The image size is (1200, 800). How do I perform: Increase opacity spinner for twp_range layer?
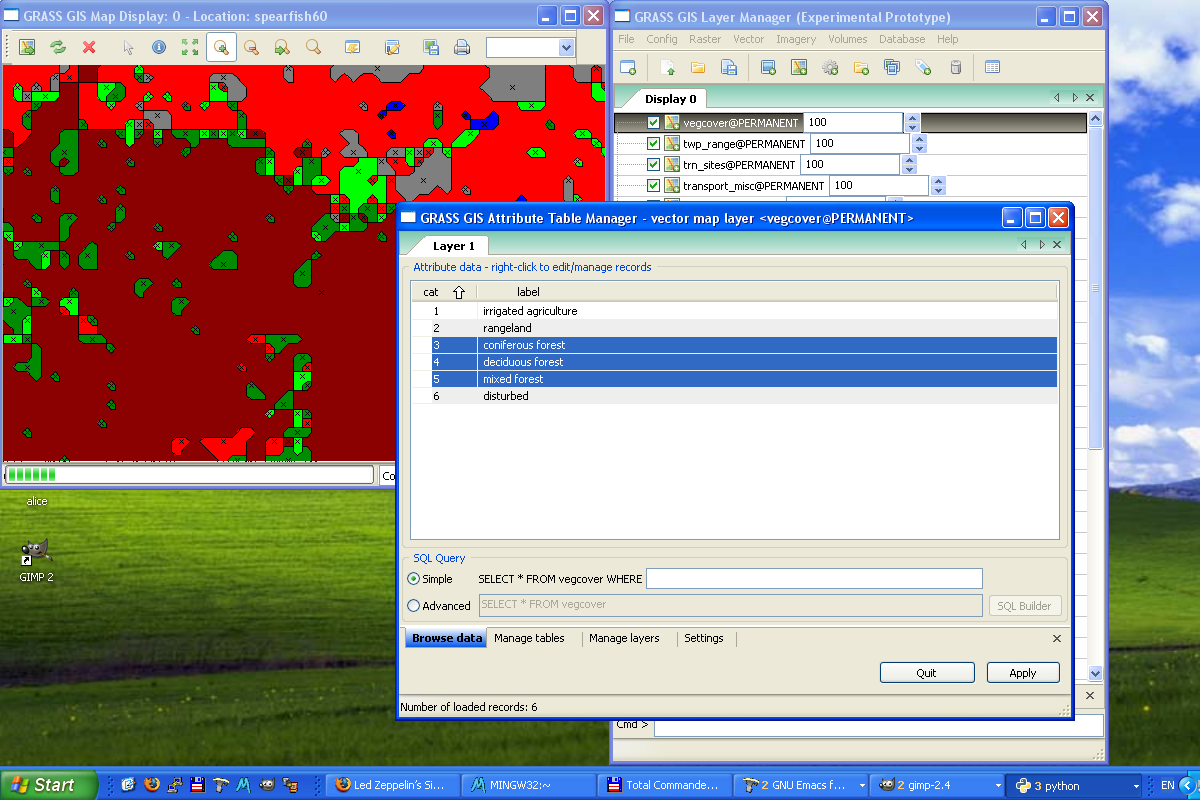[920, 139]
